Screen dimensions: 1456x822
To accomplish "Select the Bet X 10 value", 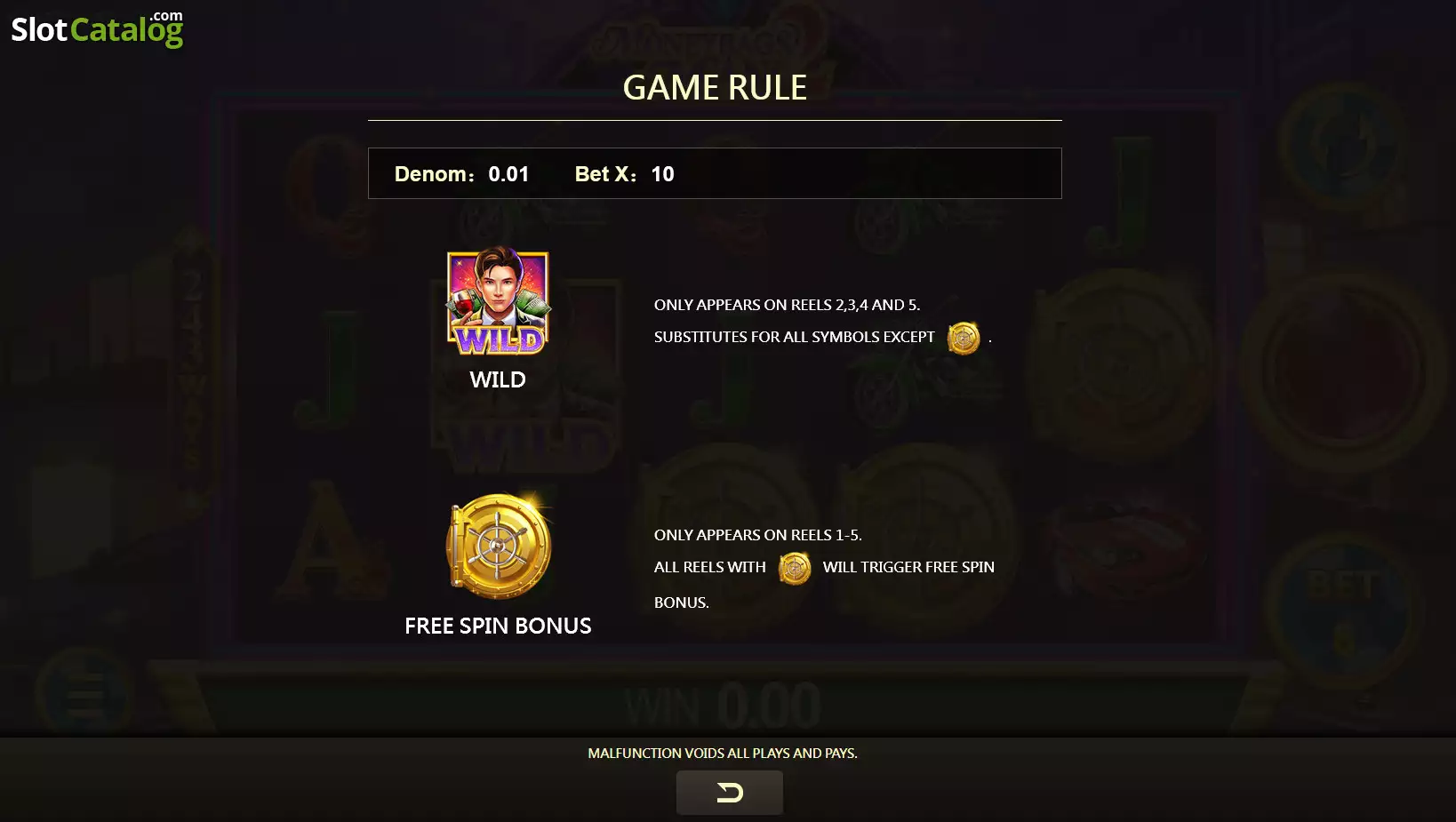I will [662, 174].
